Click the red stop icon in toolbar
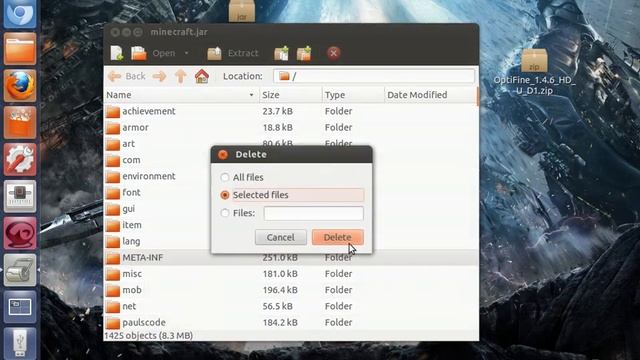This screenshot has width=640, height=360. coord(333,53)
